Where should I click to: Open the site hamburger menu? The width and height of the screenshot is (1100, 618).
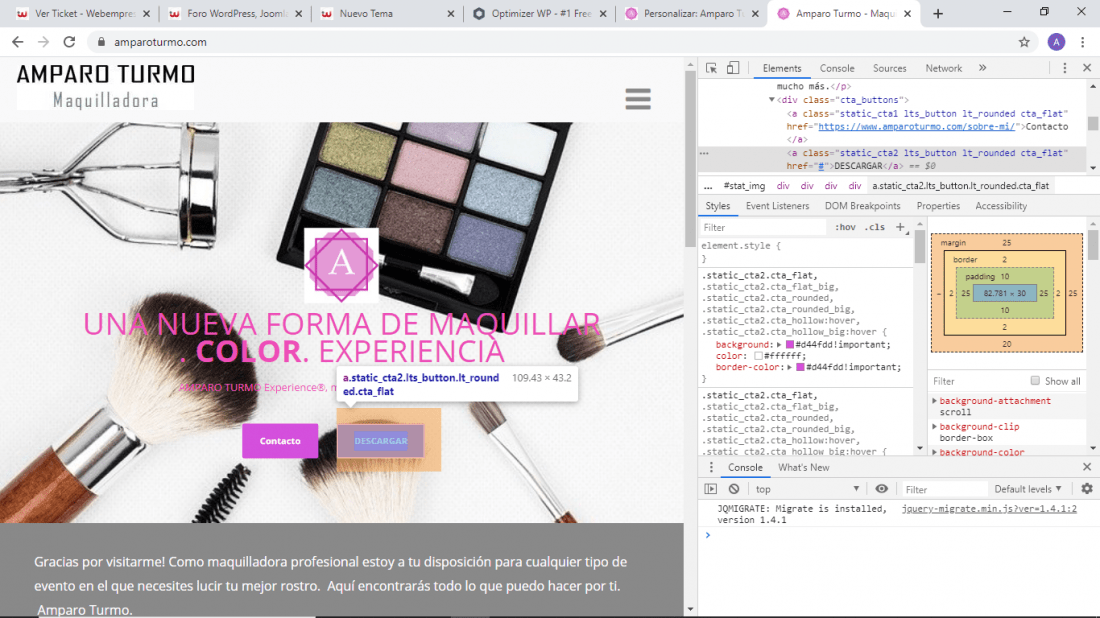pos(638,99)
